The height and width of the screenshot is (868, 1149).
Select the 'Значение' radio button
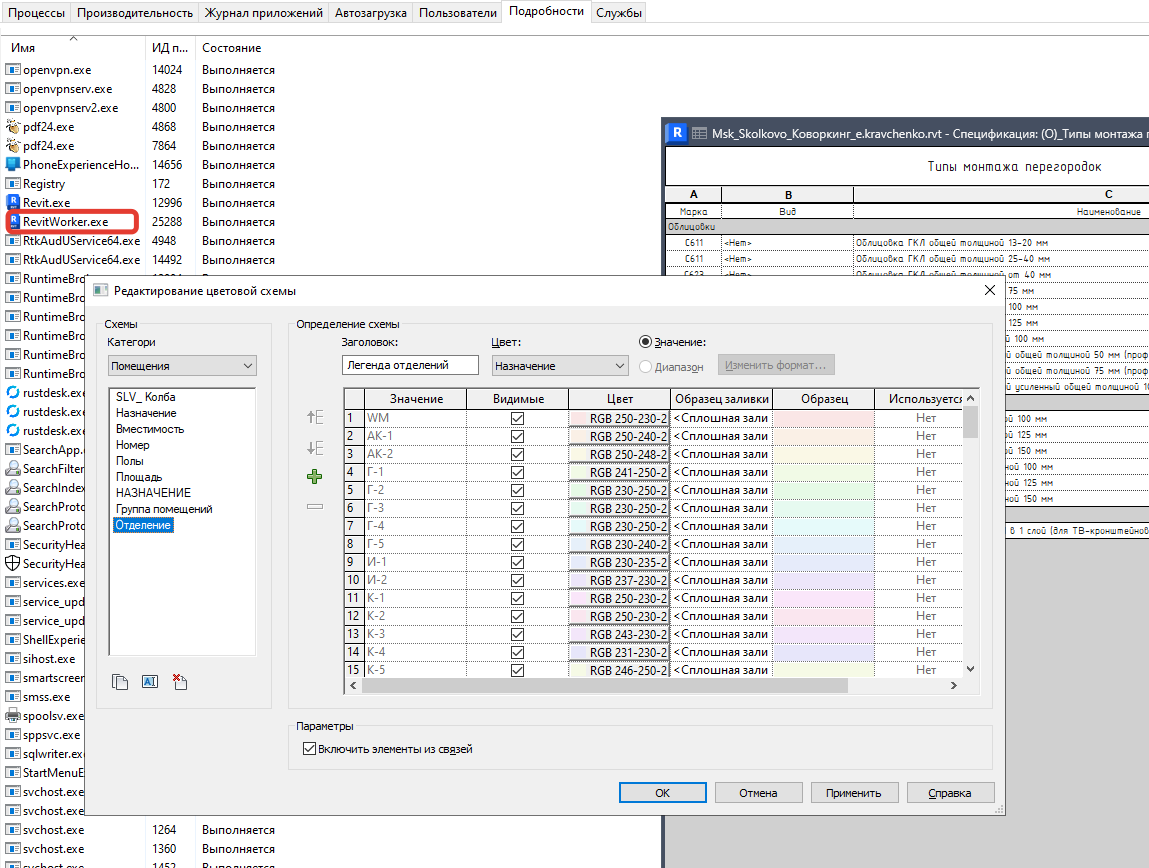645,342
